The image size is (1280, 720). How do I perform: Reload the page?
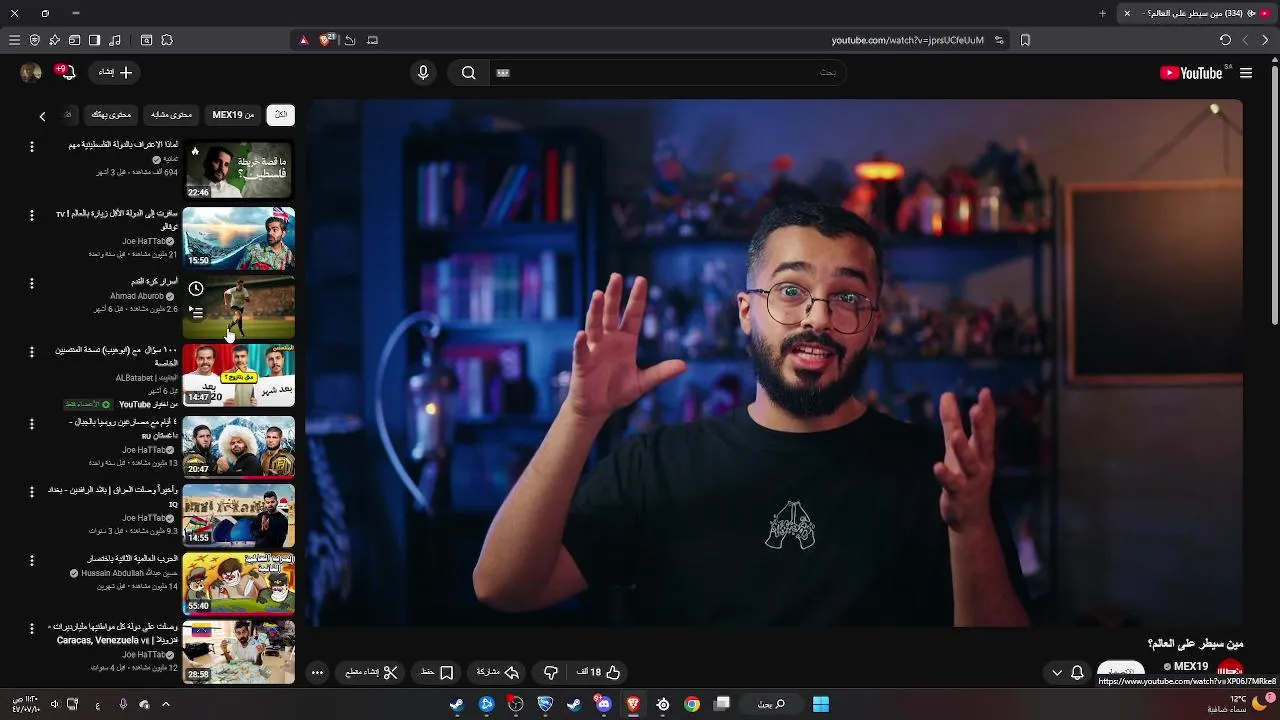pyautogui.click(x=1225, y=40)
